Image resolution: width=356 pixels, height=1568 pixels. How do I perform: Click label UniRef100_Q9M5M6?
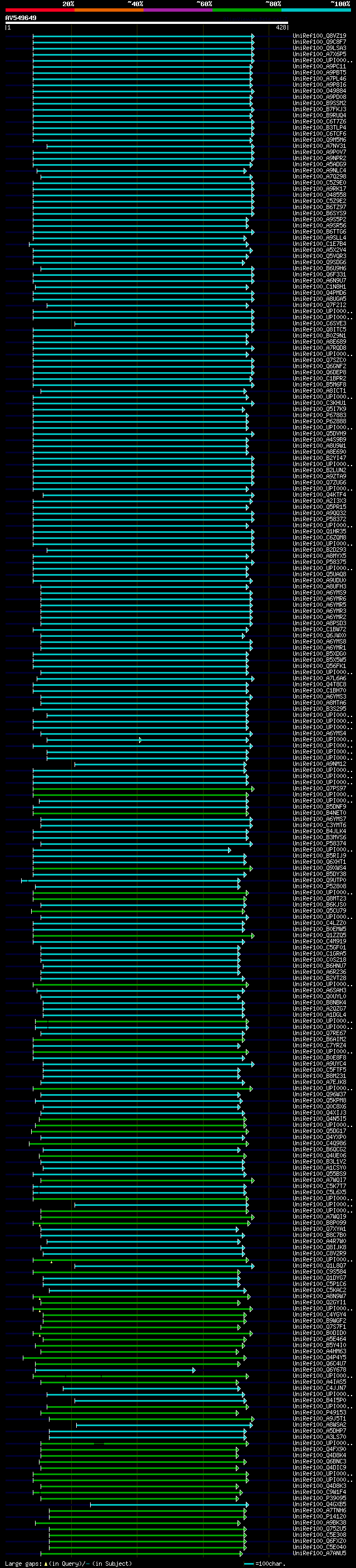[x=319, y=140]
